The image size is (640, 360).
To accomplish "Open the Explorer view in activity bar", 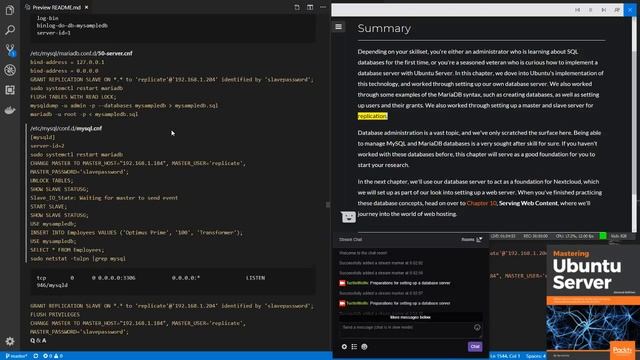I will [x=10, y=10].
